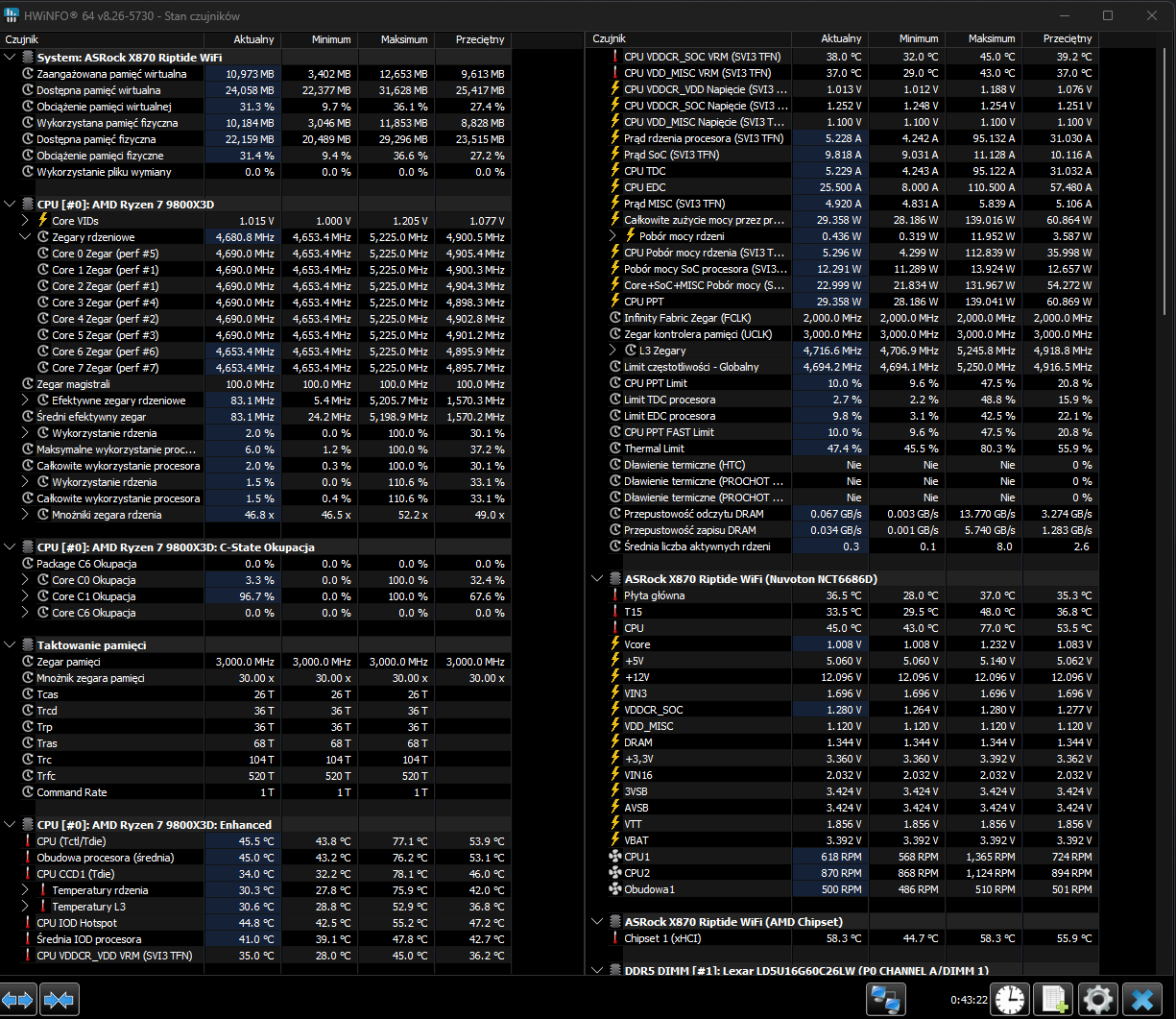Expand the Temperatury rdzenia entry
The image size is (1176, 1019).
point(26,890)
